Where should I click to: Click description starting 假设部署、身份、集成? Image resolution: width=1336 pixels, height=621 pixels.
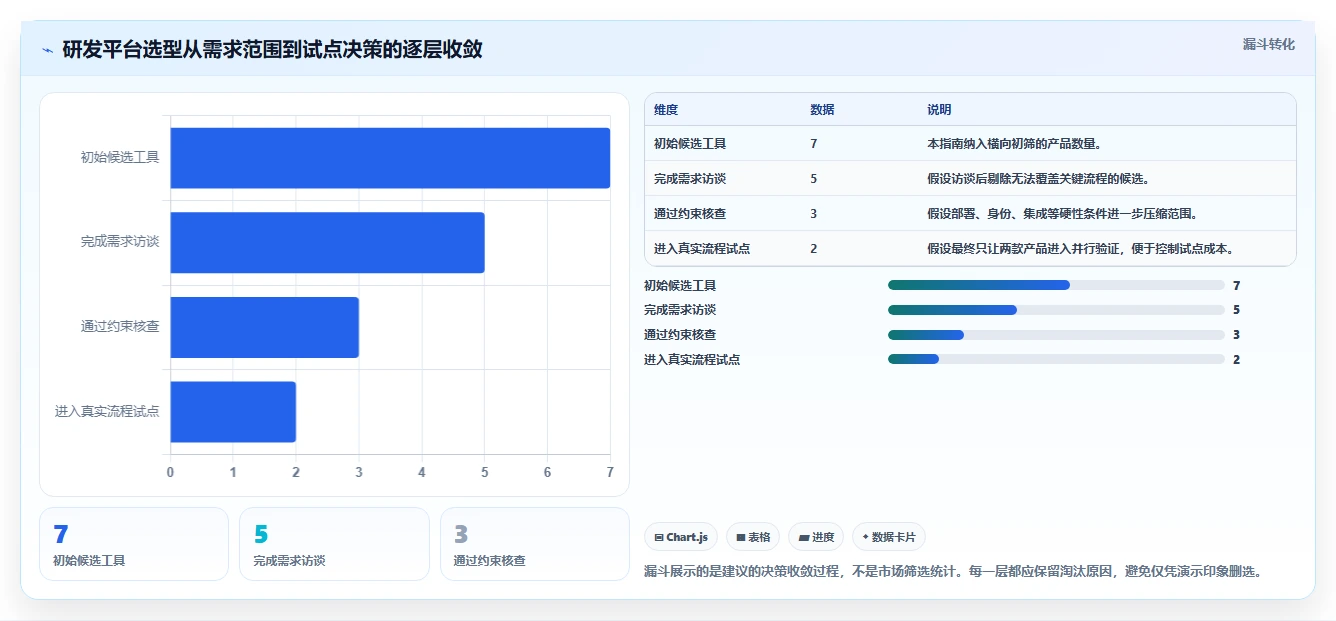1062,214
